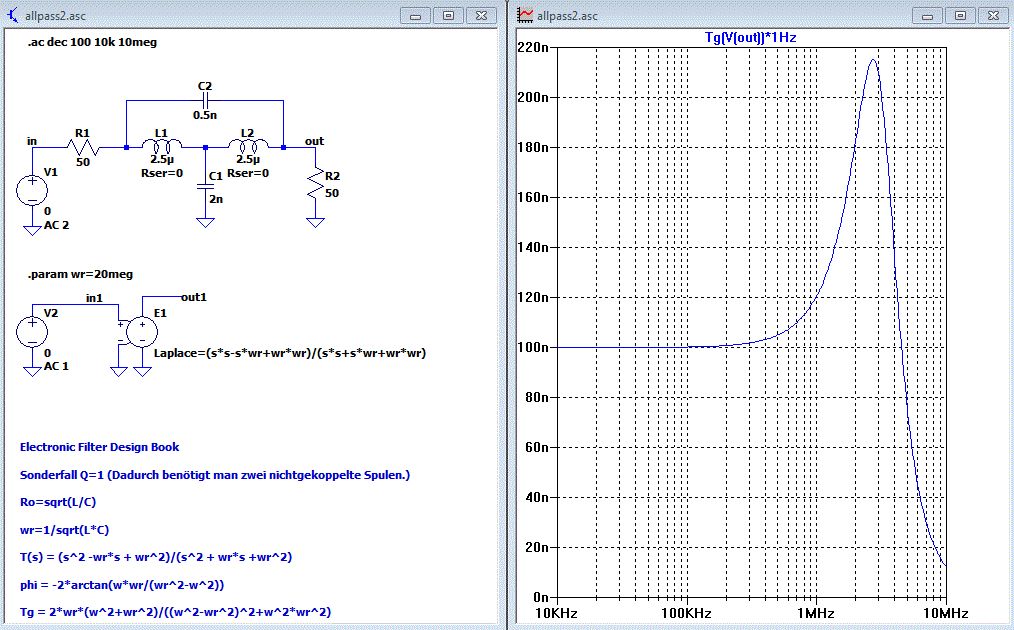Screen dimensions: 1014x630
Task: Maximize the waveform plot window
Action: click(959, 15)
